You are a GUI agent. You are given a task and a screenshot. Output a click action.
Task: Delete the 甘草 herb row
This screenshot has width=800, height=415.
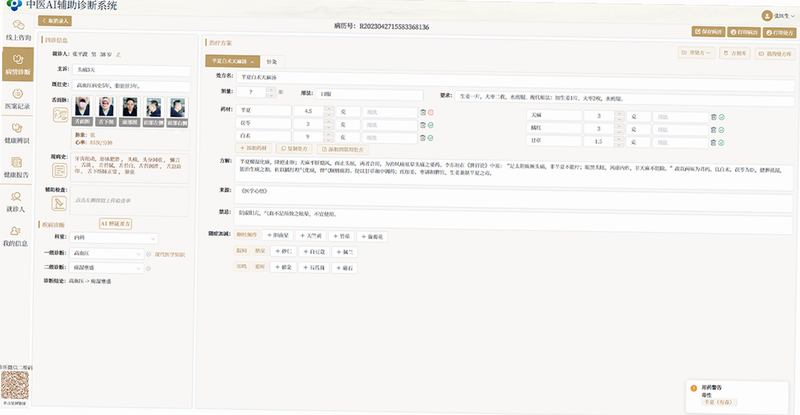714,142
